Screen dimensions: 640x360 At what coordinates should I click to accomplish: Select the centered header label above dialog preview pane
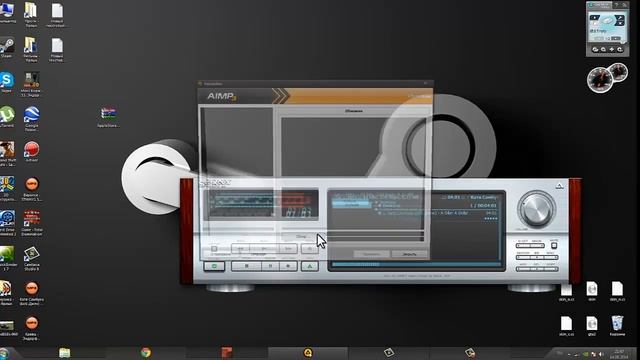[x=353, y=111]
